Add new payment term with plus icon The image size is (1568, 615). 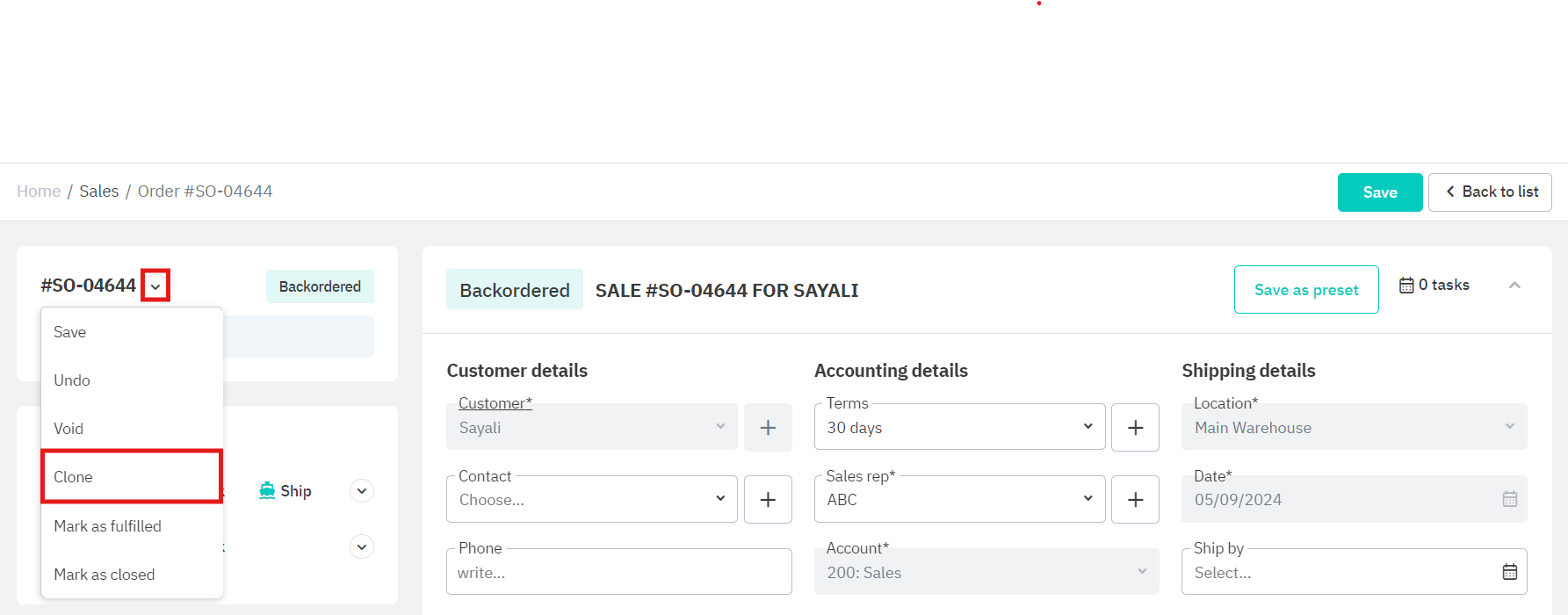(x=1135, y=428)
